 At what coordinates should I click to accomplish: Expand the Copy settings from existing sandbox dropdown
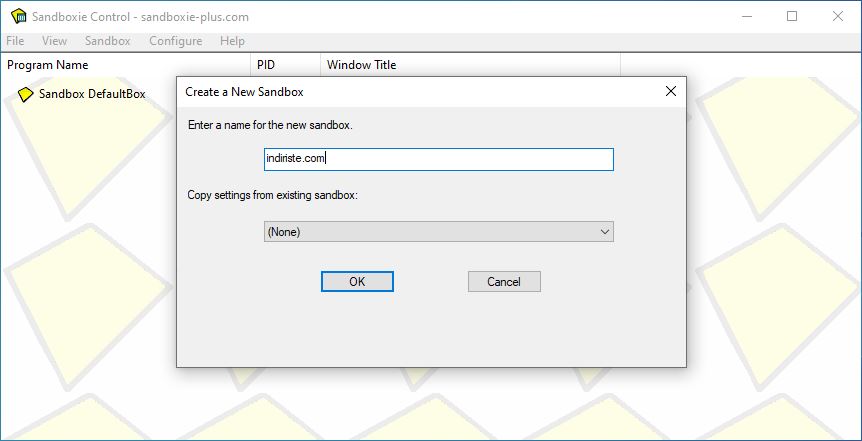pos(439,232)
